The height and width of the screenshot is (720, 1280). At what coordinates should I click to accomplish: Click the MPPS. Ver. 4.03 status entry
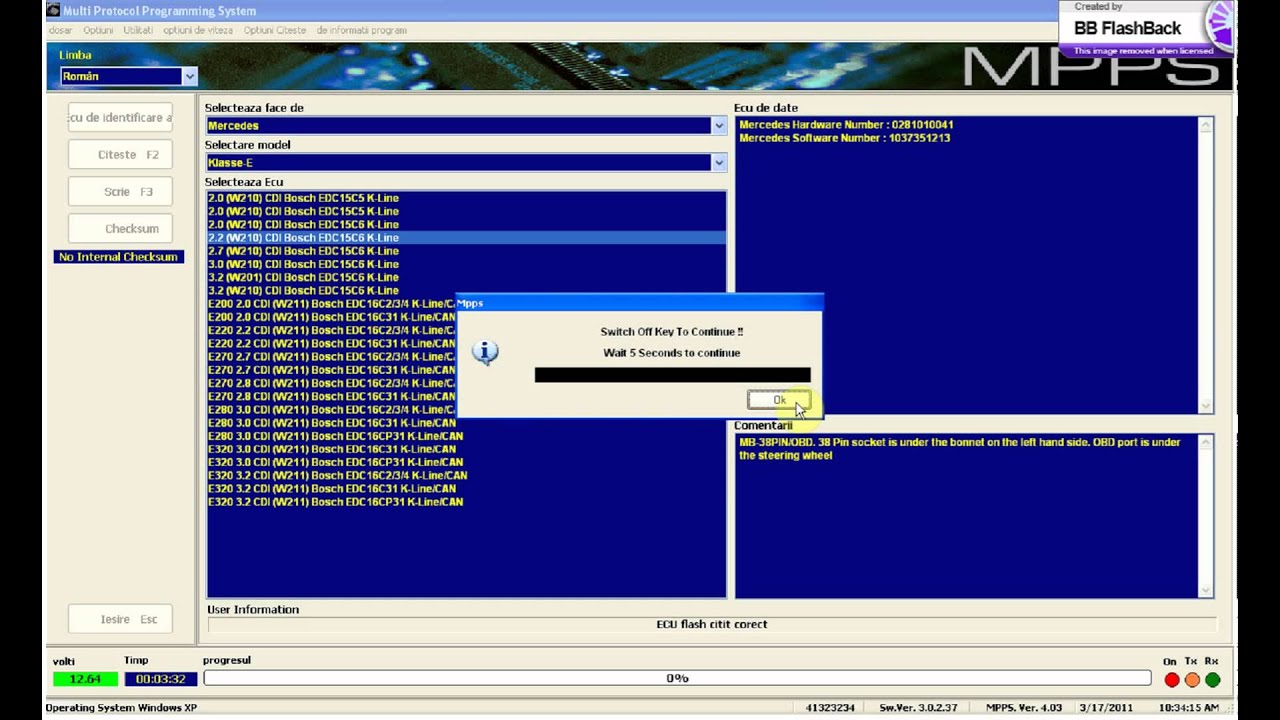pos(1024,708)
